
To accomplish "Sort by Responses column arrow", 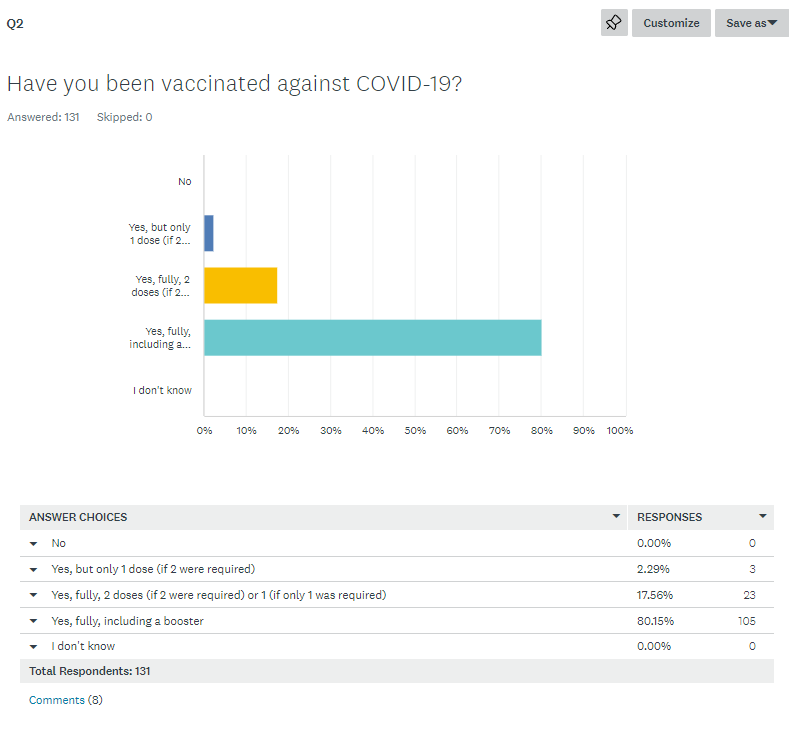I will point(763,517).
